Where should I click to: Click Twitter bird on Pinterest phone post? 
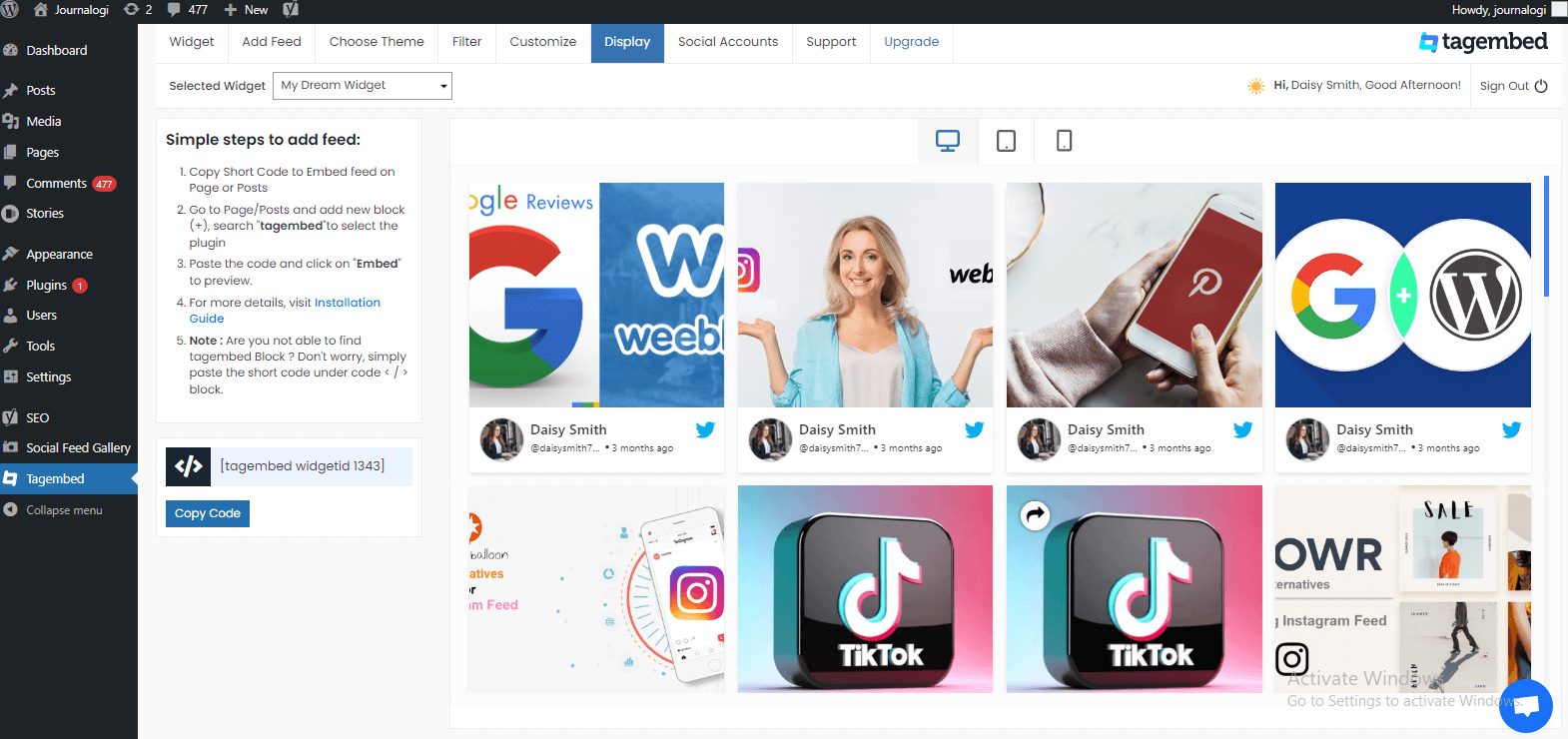click(1242, 429)
